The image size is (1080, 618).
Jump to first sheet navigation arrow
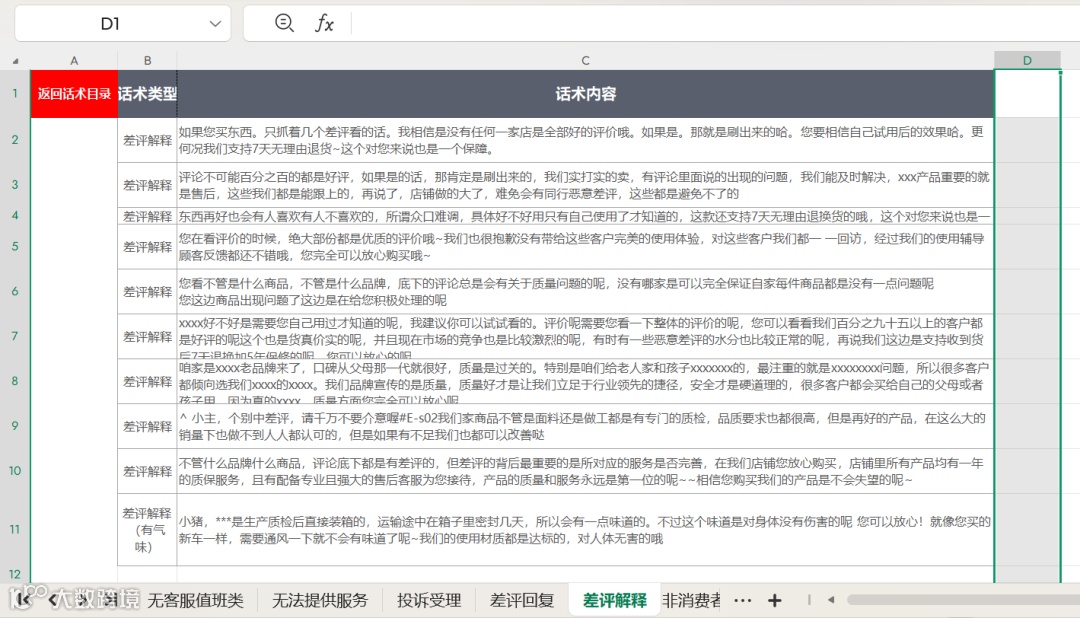(22, 601)
